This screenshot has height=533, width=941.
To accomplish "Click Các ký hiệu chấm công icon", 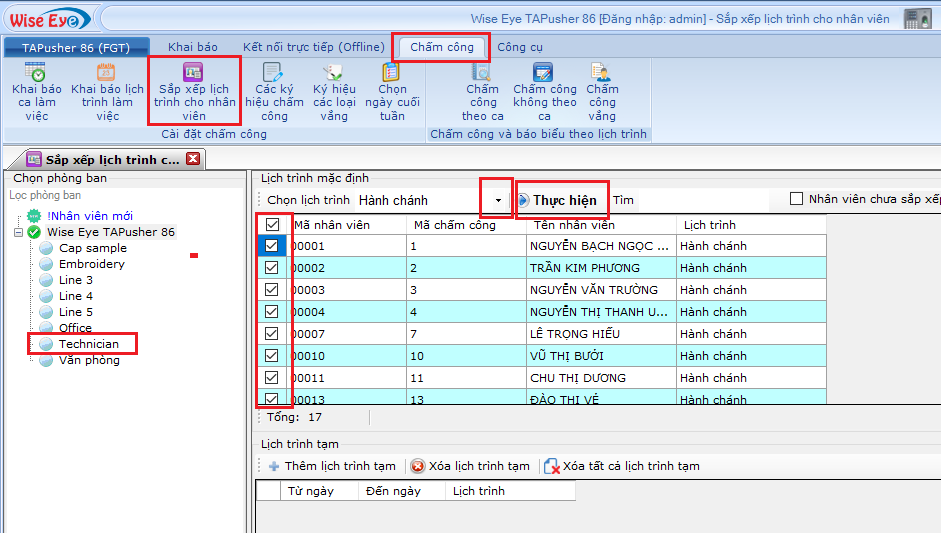I will coord(274,73).
